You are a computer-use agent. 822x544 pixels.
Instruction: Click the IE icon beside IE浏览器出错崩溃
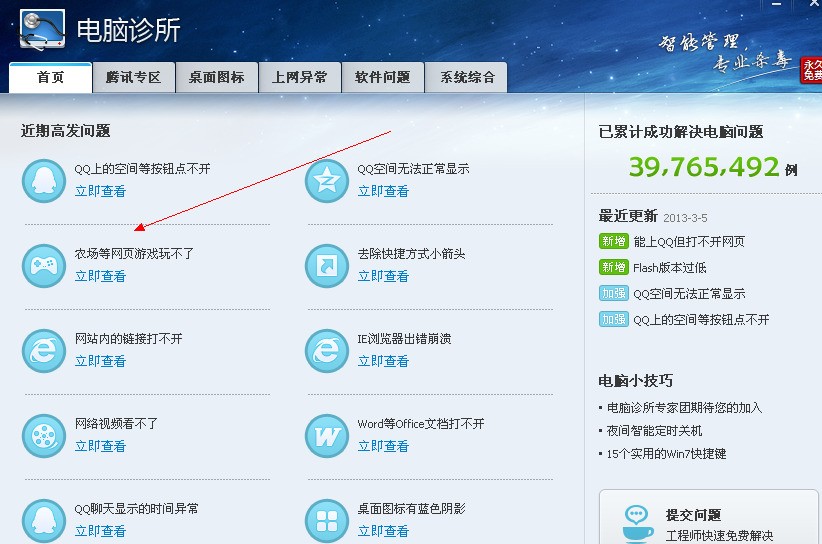click(x=327, y=351)
